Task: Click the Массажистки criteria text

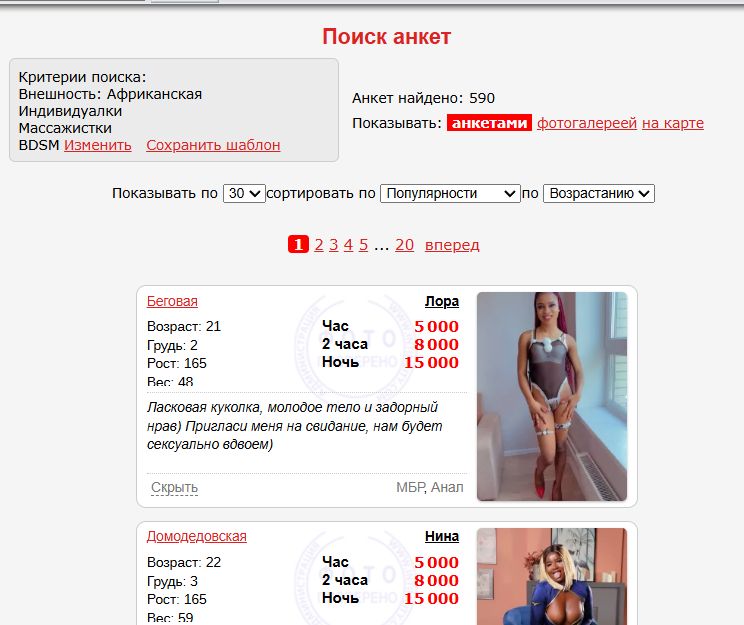Action: click(x=65, y=128)
